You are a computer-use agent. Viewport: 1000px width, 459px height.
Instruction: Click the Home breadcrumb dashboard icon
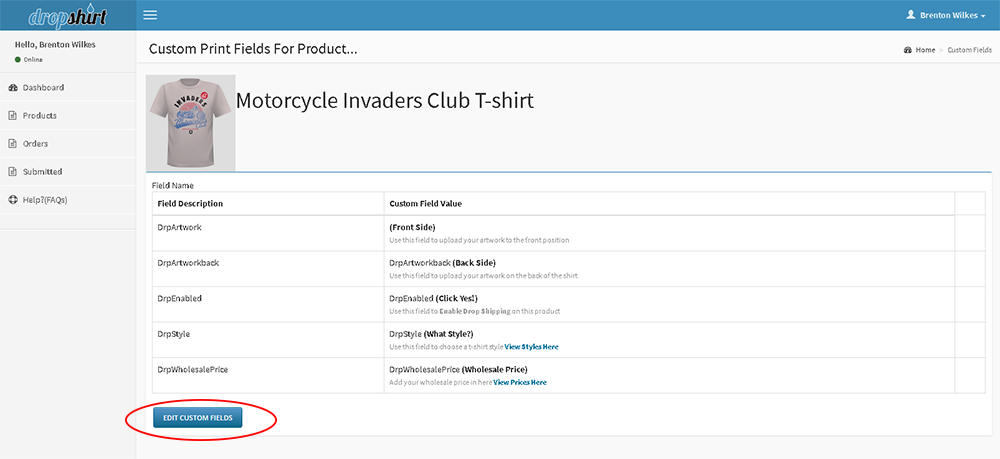(x=908, y=50)
